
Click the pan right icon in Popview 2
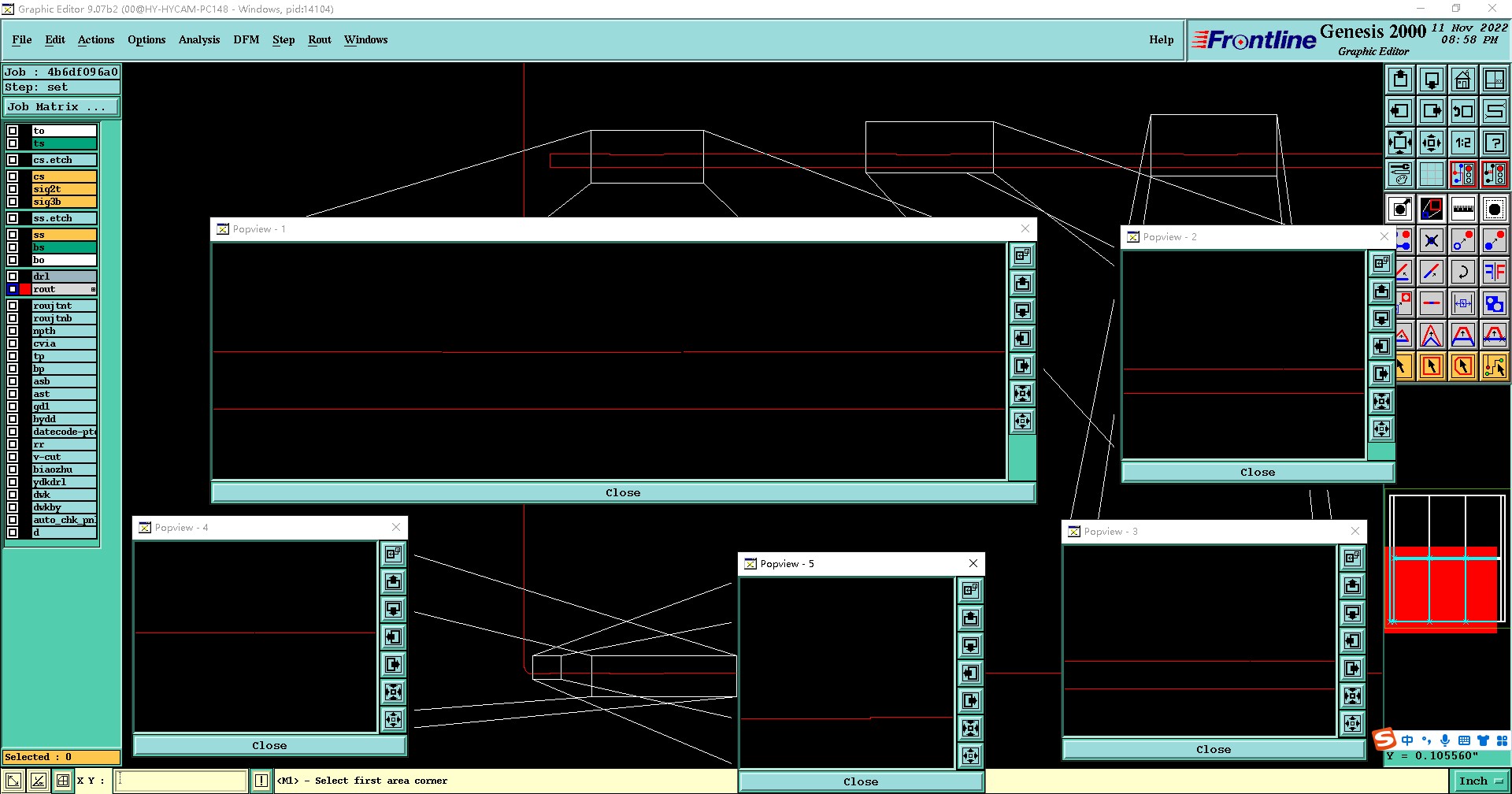tap(1381, 373)
